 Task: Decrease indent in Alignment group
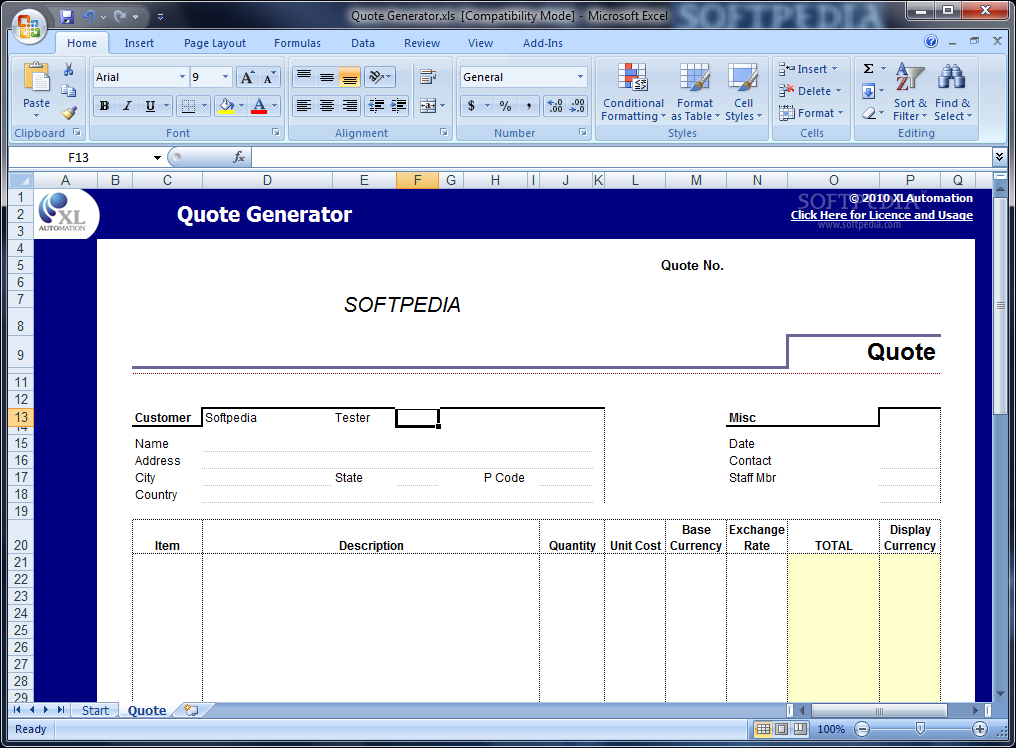376,106
